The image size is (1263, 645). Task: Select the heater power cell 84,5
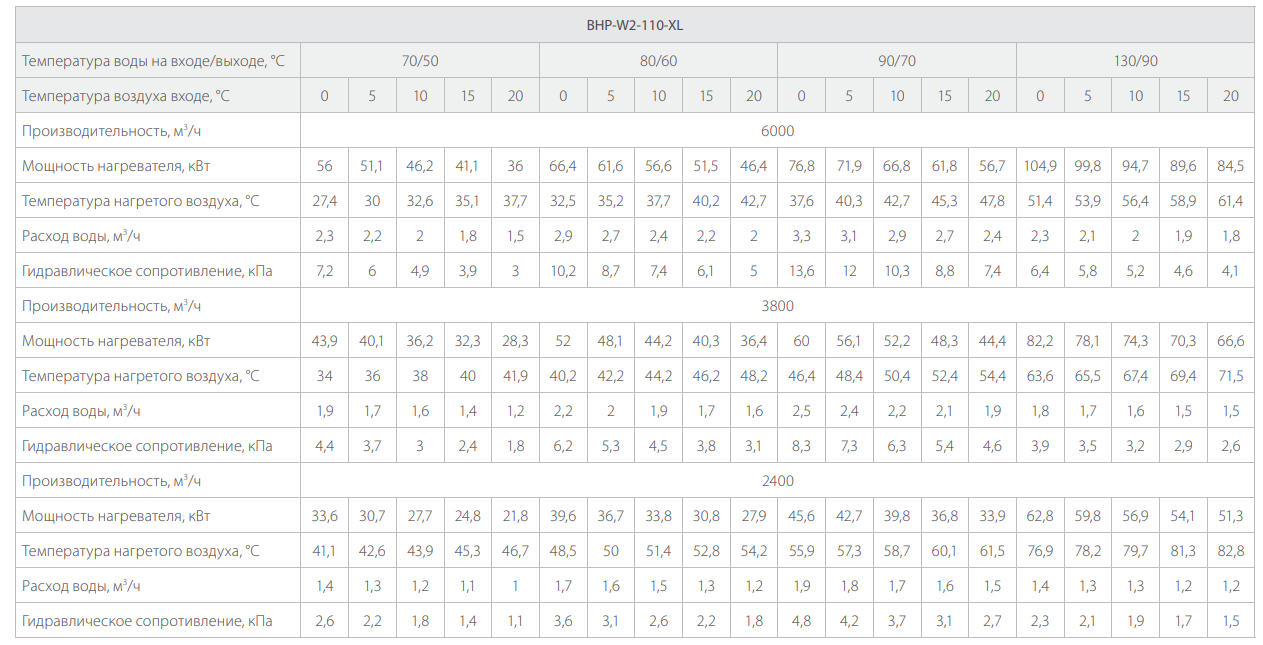click(1230, 166)
